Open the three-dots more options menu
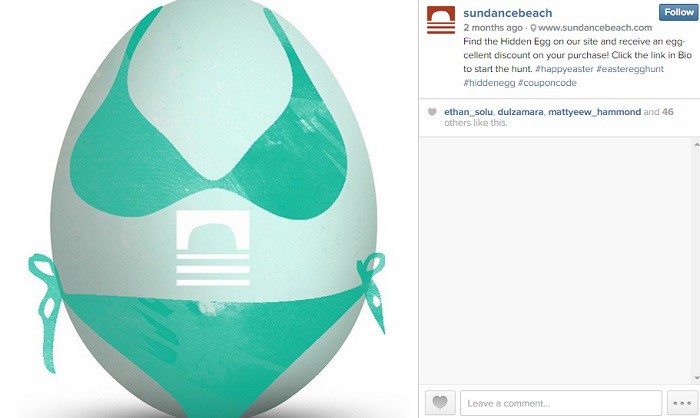The width and height of the screenshot is (700, 418). pyautogui.click(x=682, y=403)
